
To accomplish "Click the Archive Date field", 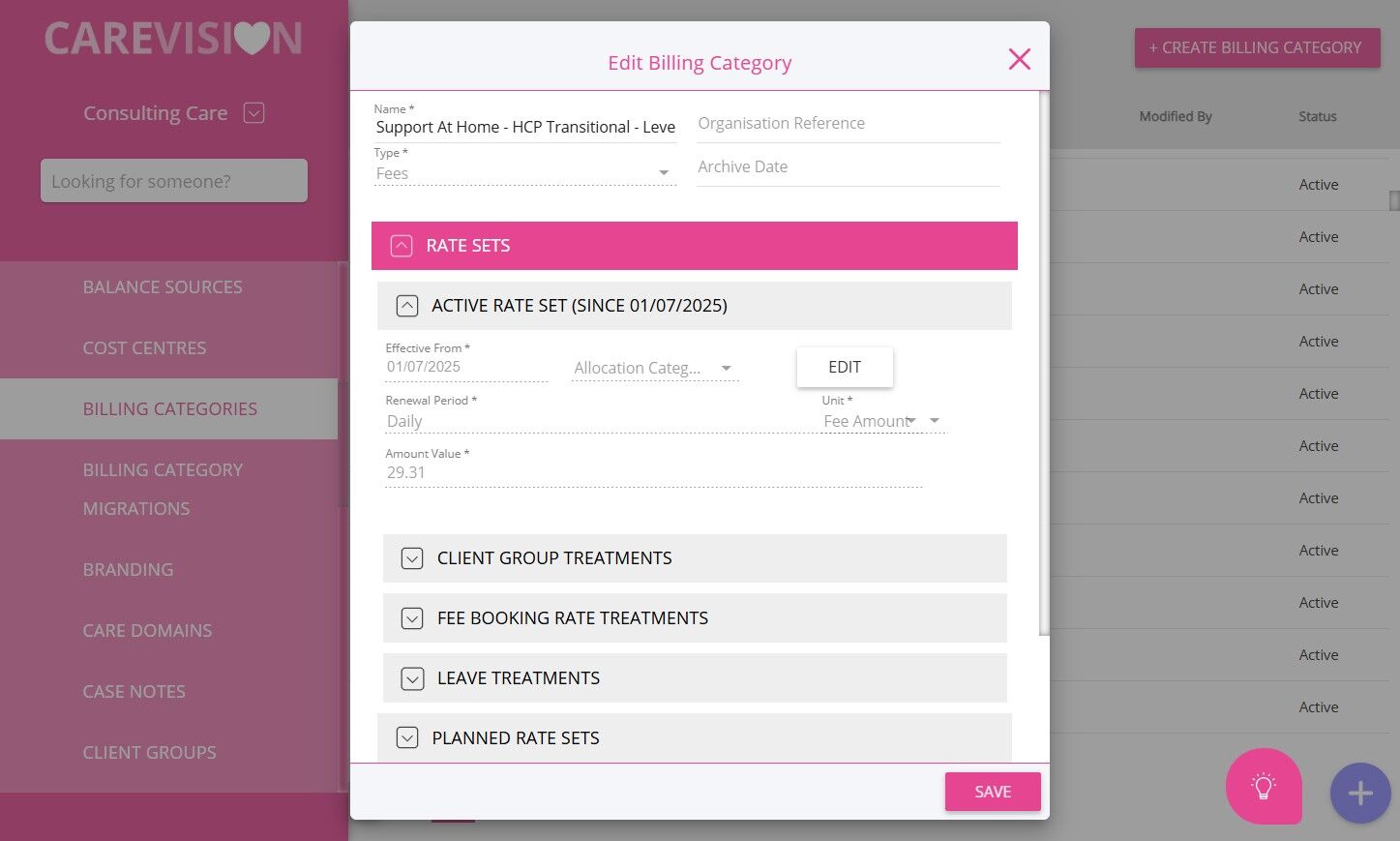I will pos(849,166).
